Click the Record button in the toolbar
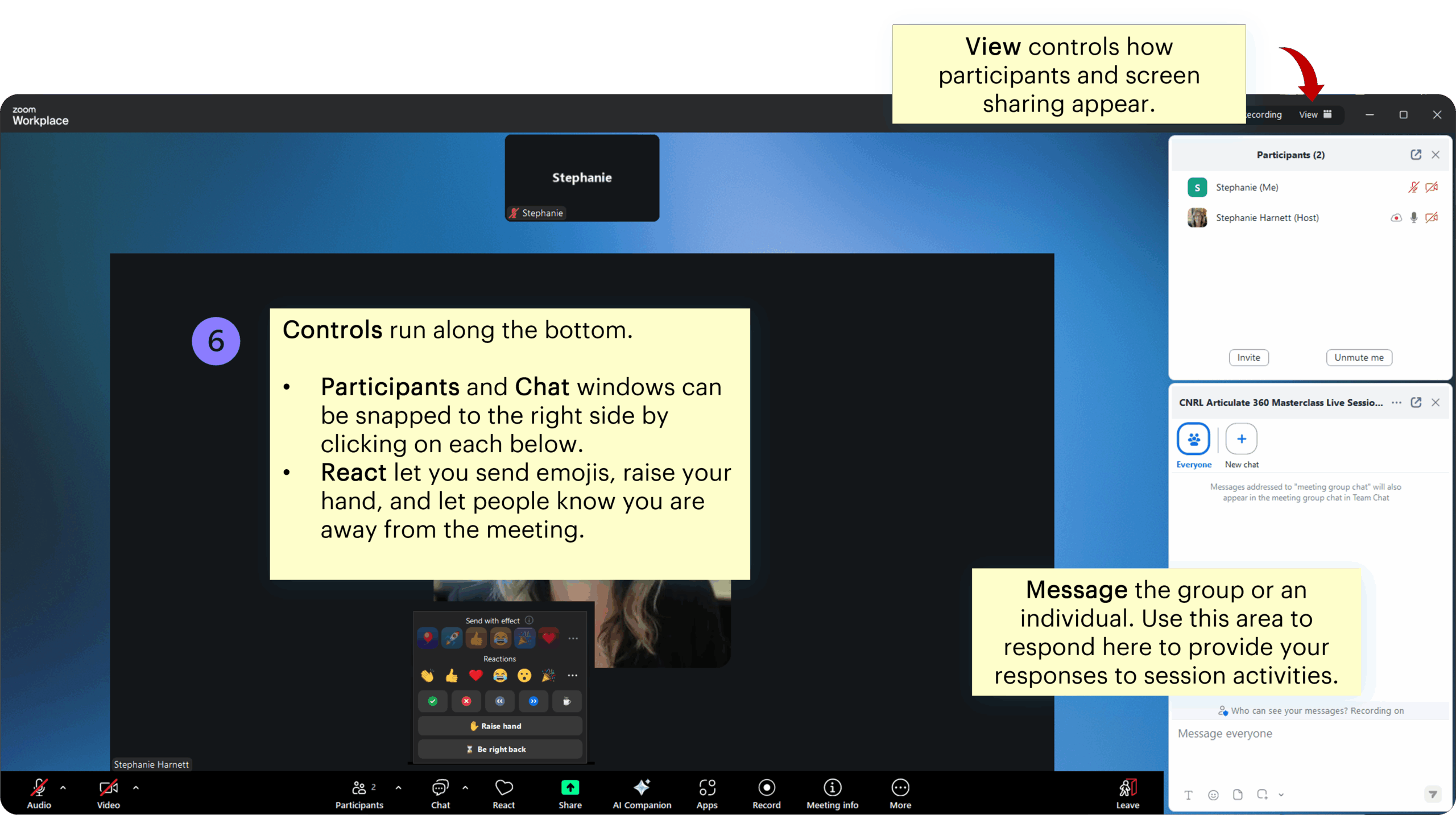Viewport: 1456px width, 815px height. click(767, 793)
